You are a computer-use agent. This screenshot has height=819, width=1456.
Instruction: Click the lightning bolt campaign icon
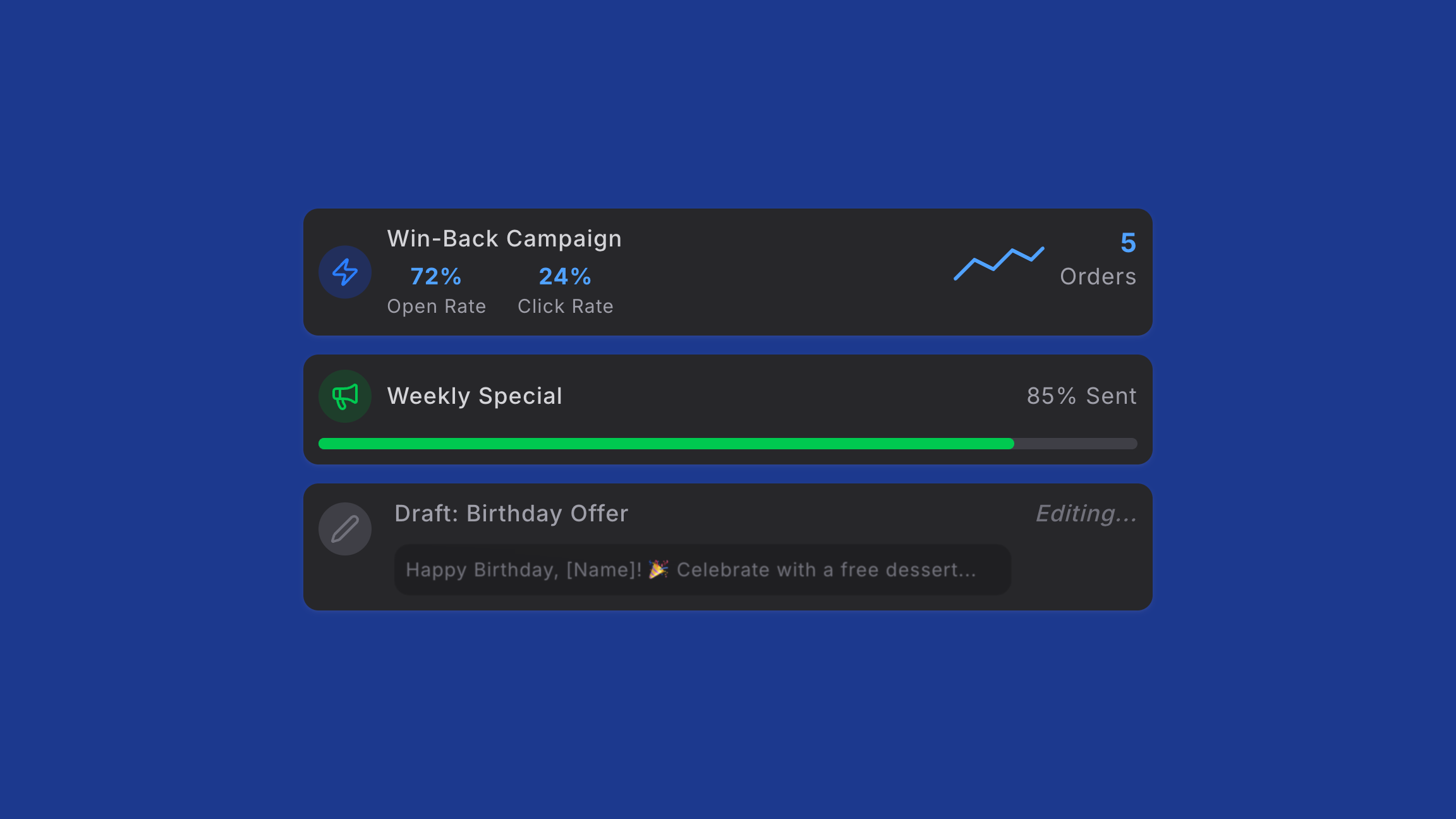(x=345, y=272)
